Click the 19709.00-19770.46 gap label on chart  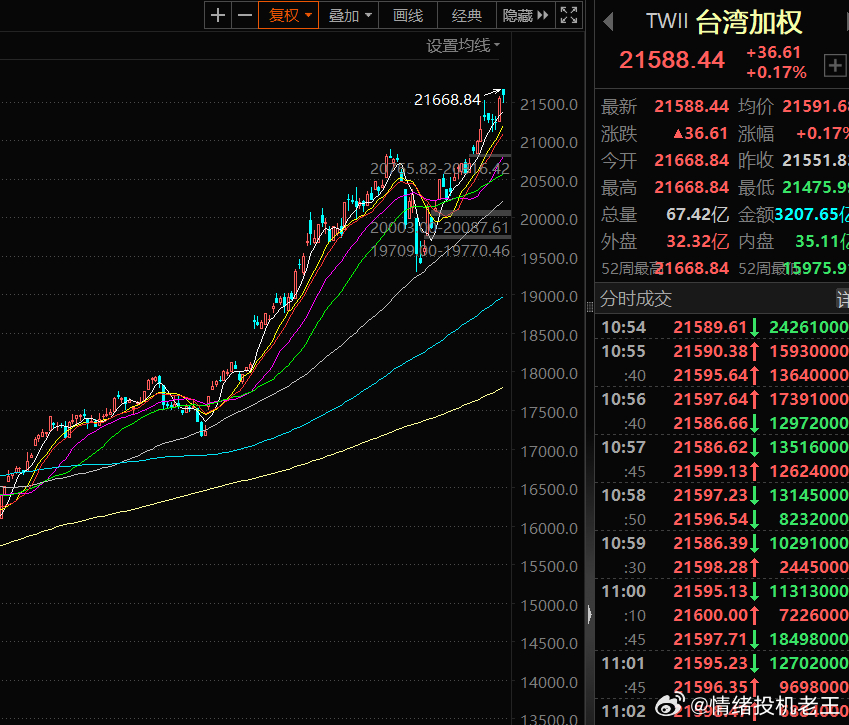[440, 251]
